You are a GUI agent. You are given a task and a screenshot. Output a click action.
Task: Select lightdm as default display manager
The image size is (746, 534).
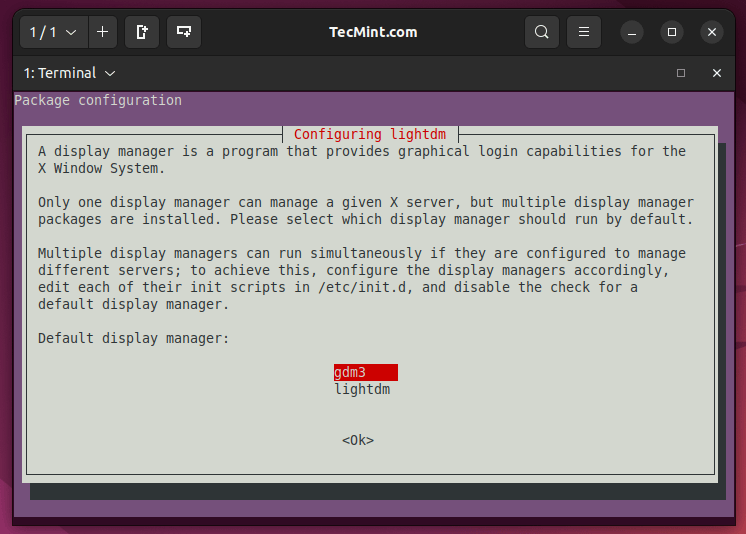pyautogui.click(x=363, y=389)
